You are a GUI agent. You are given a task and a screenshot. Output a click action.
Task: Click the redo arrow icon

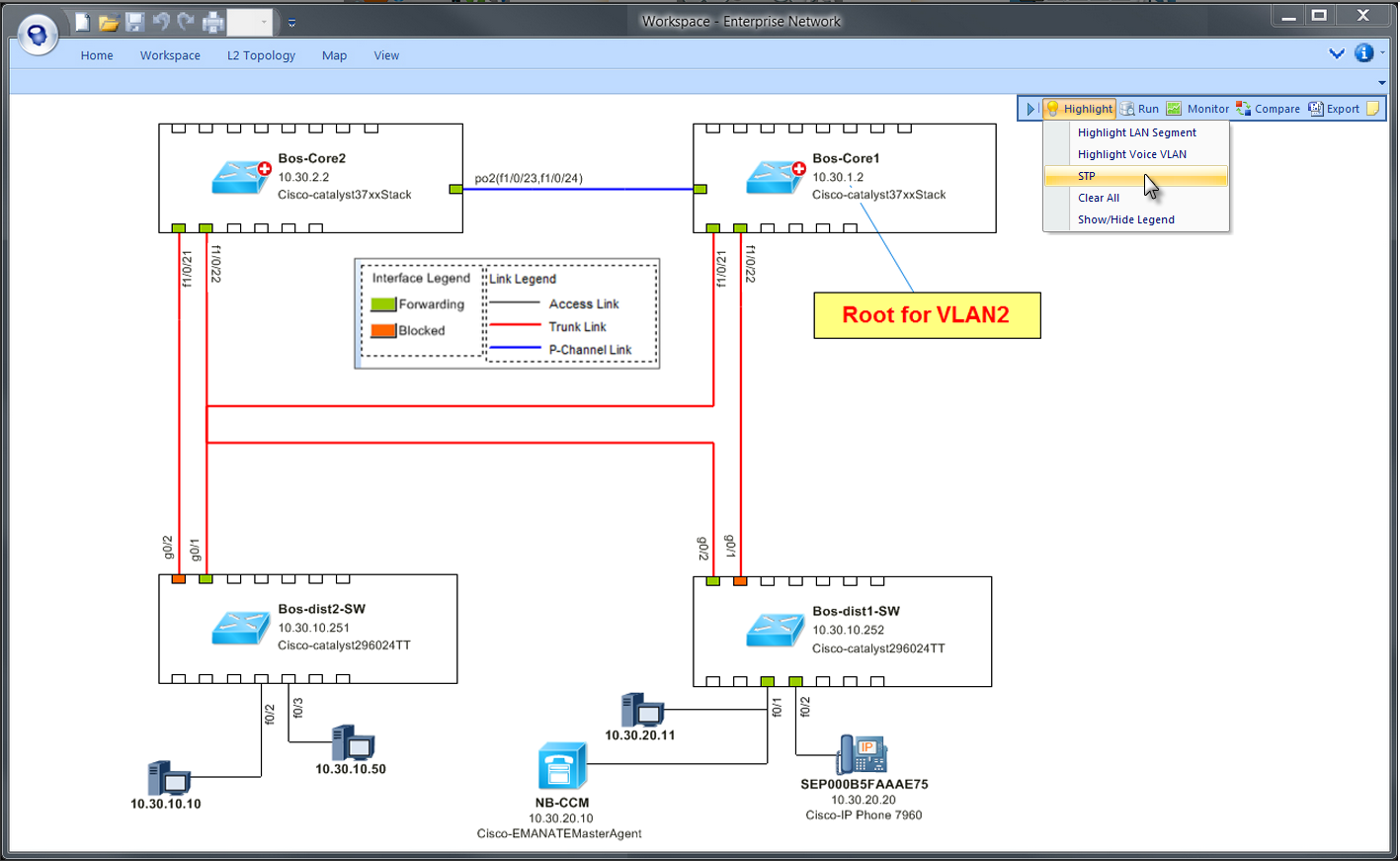(186, 22)
